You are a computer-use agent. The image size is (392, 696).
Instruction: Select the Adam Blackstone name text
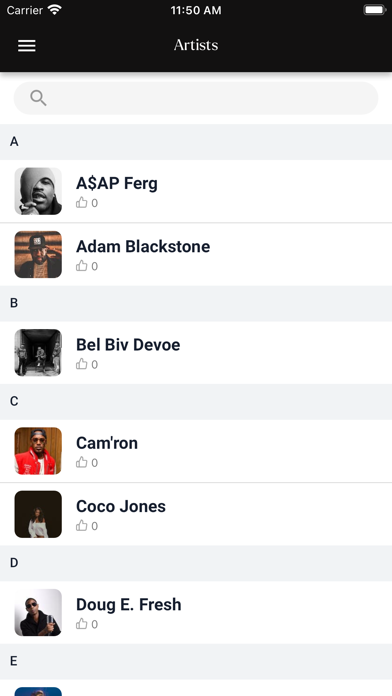point(143,246)
